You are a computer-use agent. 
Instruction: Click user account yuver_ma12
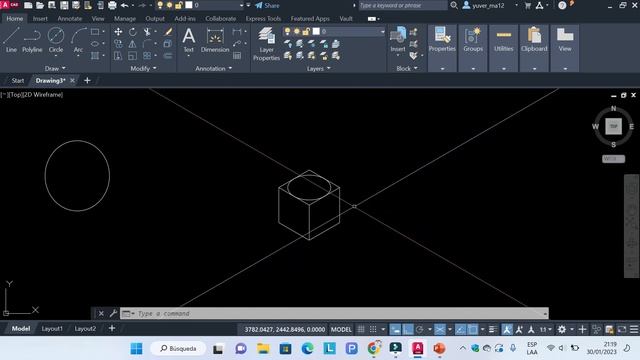coord(484,5)
